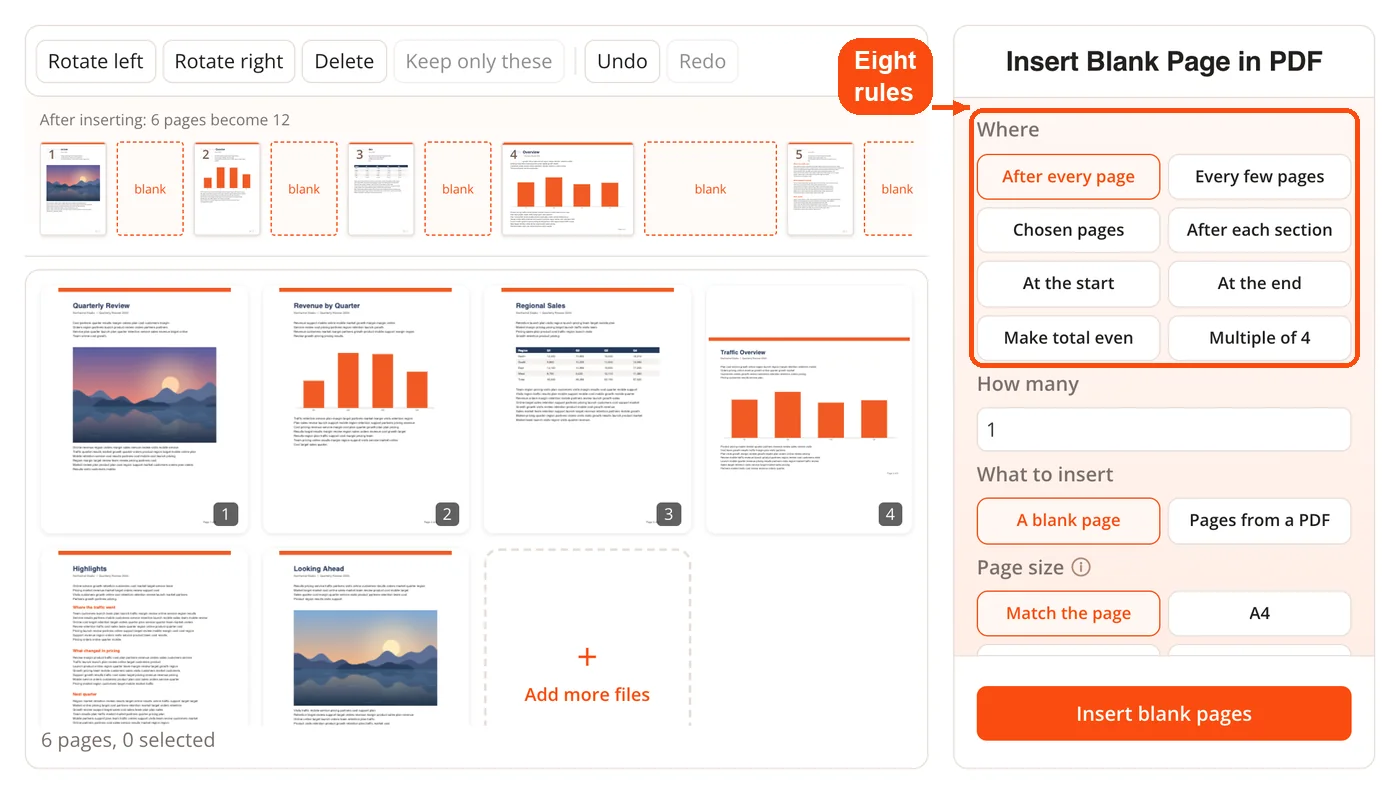
Task: Select the Regional Sales page 3 thumbnail
Action: pos(587,409)
